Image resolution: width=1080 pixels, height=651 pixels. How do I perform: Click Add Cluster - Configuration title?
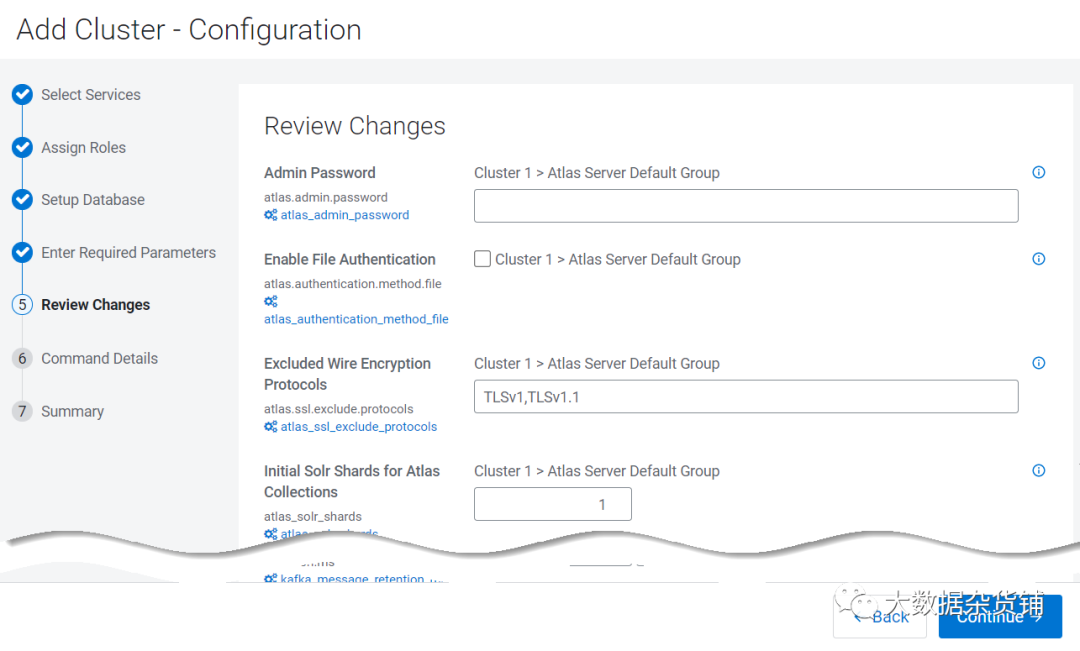(x=189, y=30)
